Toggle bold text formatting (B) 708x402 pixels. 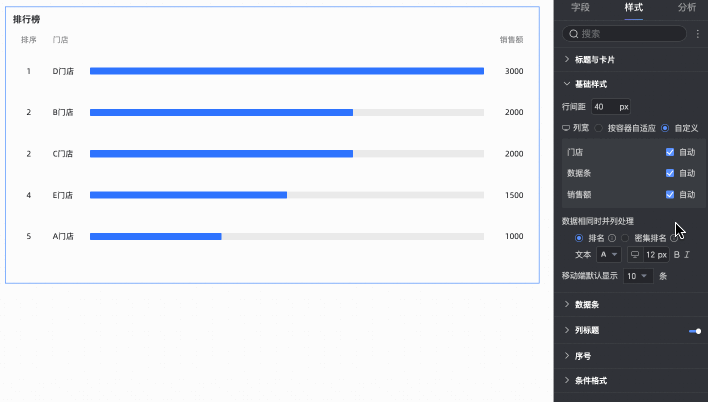pos(676,255)
